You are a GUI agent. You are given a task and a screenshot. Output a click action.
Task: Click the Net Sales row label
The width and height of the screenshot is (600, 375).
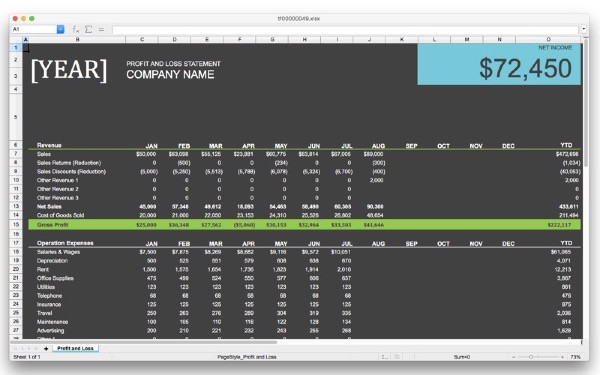click(x=49, y=207)
